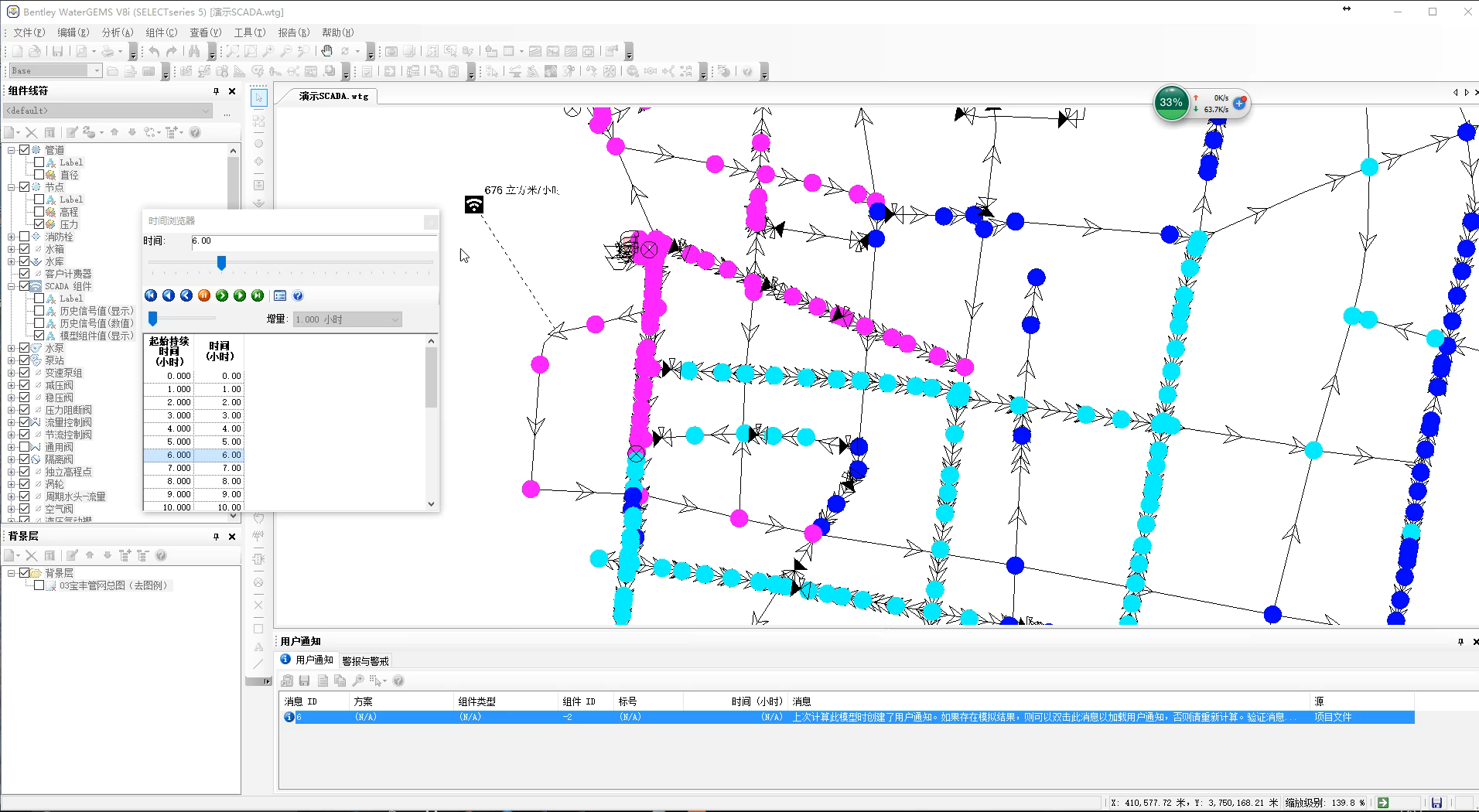Viewport: 1479px width, 812px height.
Task: Open the 工具(T) menu
Action: pyautogui.click(x=249, y=32)
